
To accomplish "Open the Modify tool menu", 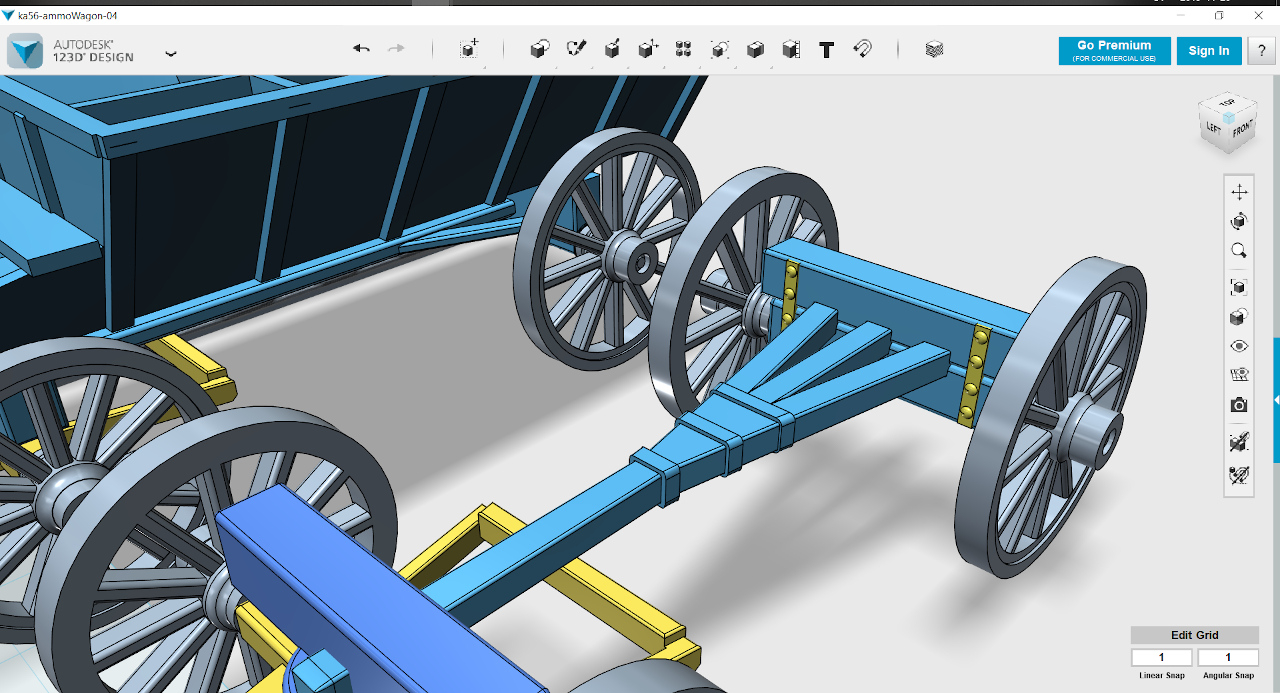I will click(648, 49).
